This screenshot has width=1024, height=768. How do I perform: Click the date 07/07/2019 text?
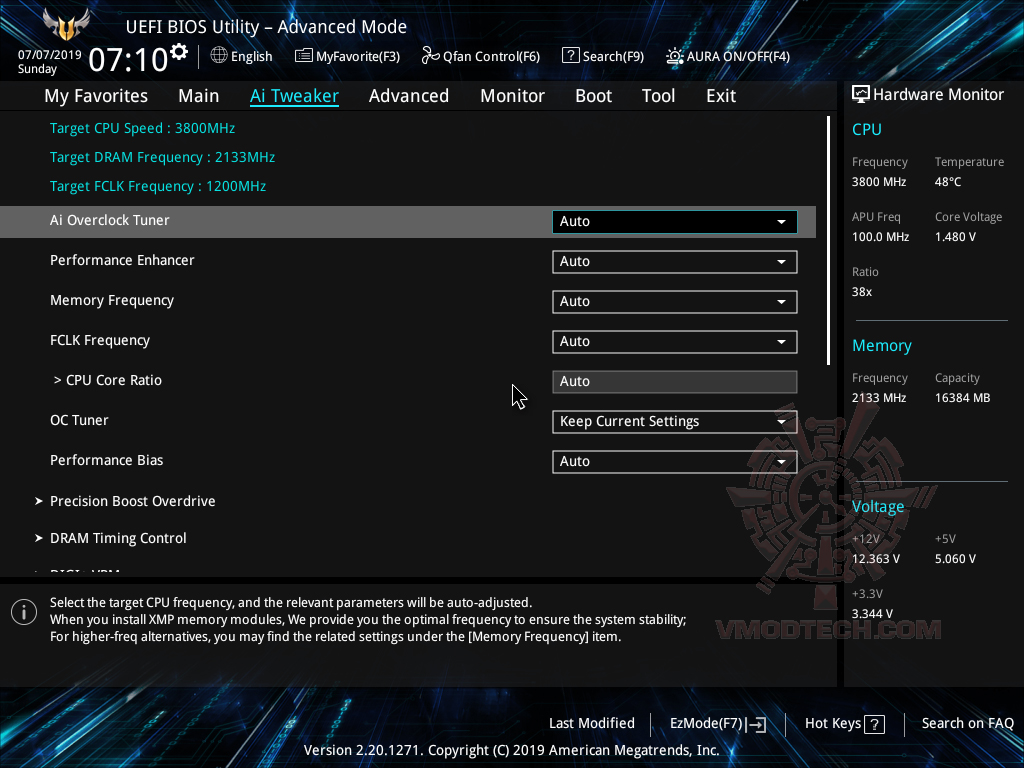coord(50,55)
